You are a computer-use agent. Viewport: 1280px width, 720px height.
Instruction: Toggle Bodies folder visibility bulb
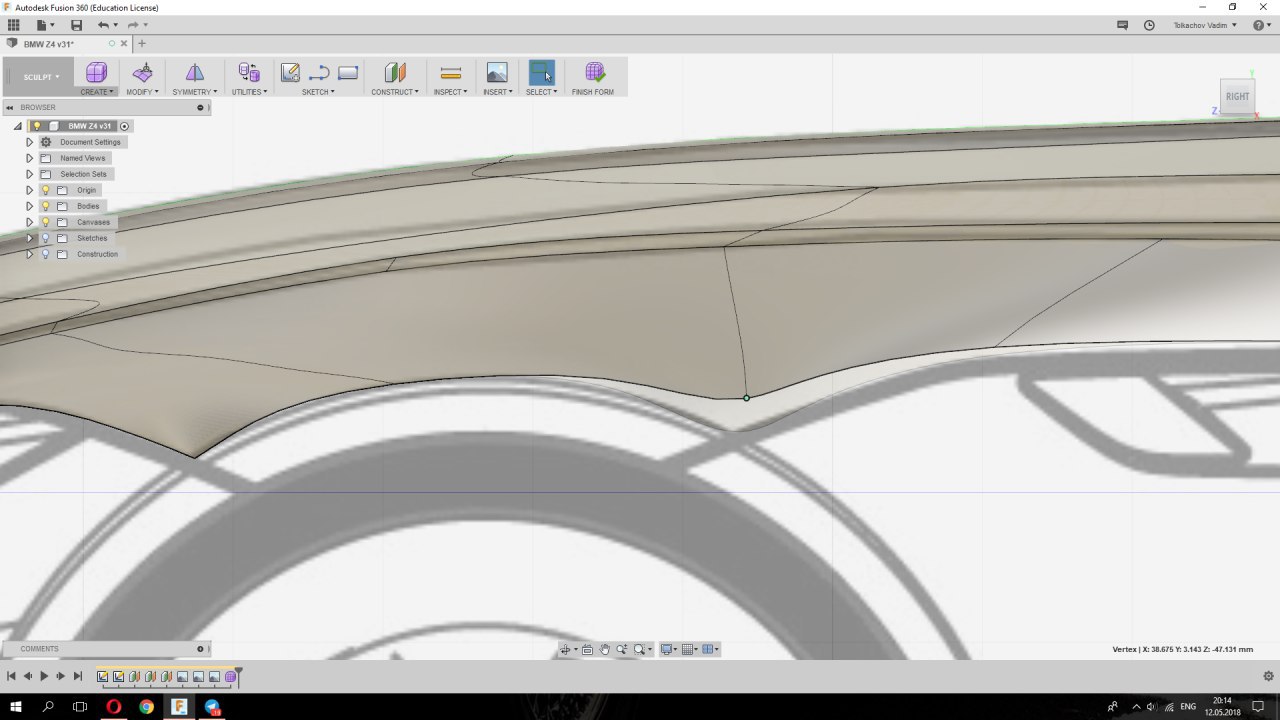point(45,206)
